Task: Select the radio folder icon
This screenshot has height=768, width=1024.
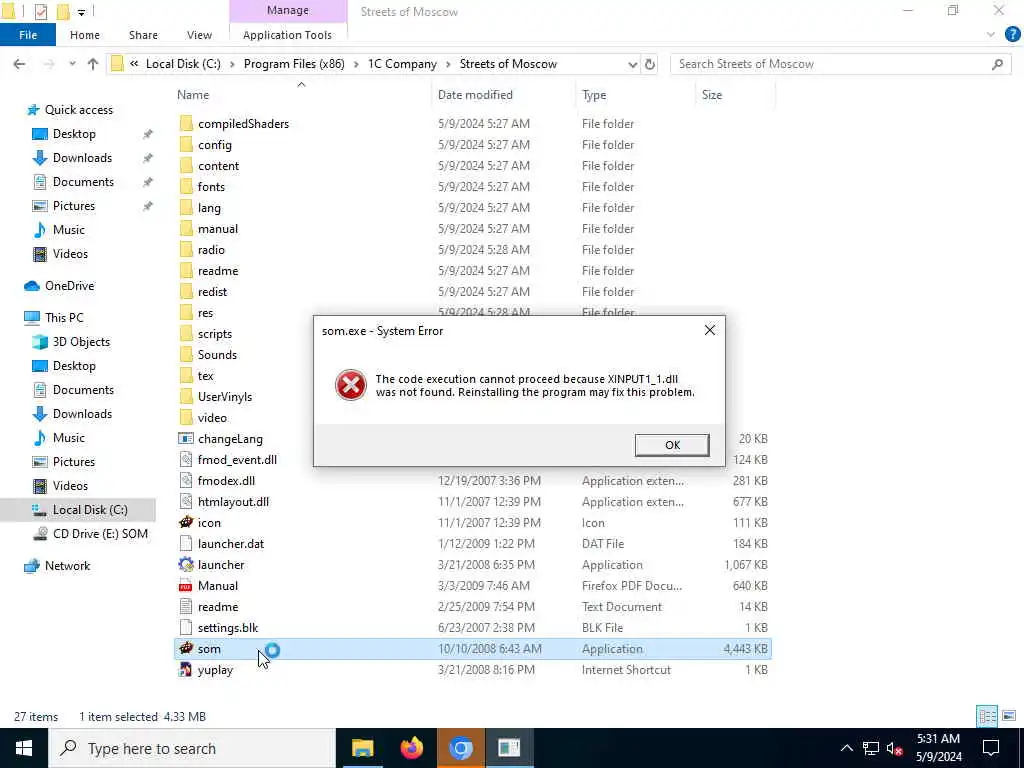Action: [187, 249]
